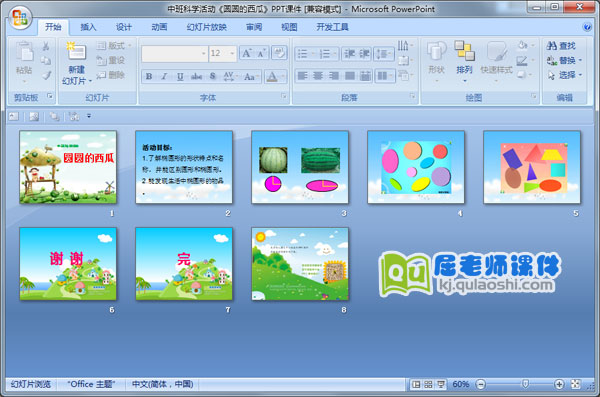Click the fit slide to window icon
Image resolution: width=600 pixels, height=397 pixels.
[x=576, y=384]
